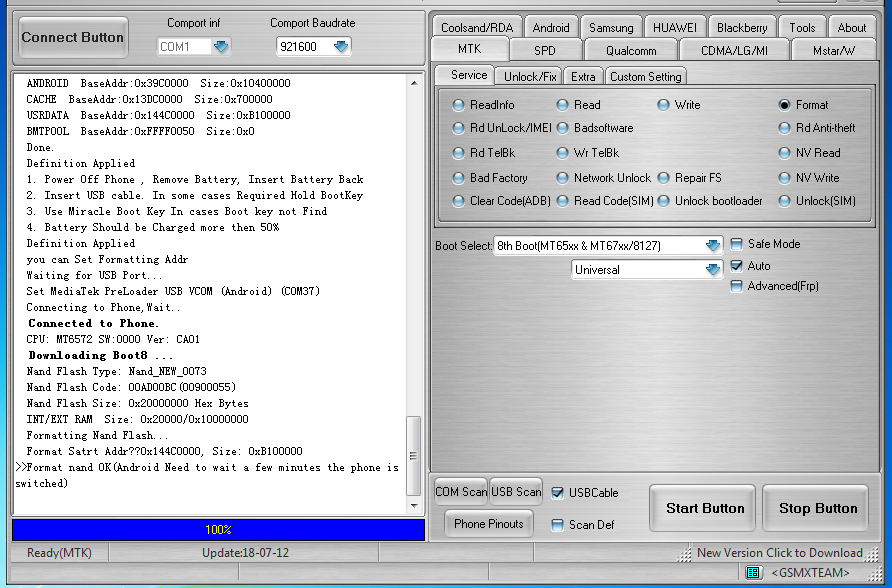Image resolution: width=892 pixels, height=588 pixels.
Task: Select the MTK tab
Action: click(x=470, y=49)
